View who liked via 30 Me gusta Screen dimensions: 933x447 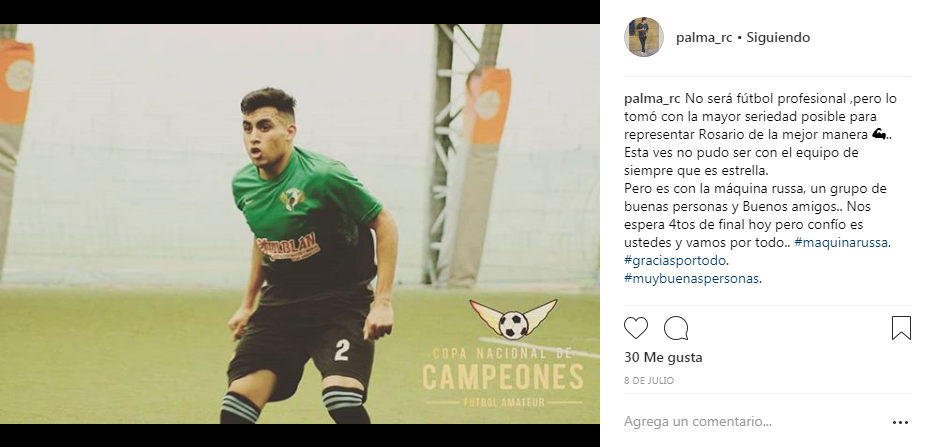click(663, 358)
